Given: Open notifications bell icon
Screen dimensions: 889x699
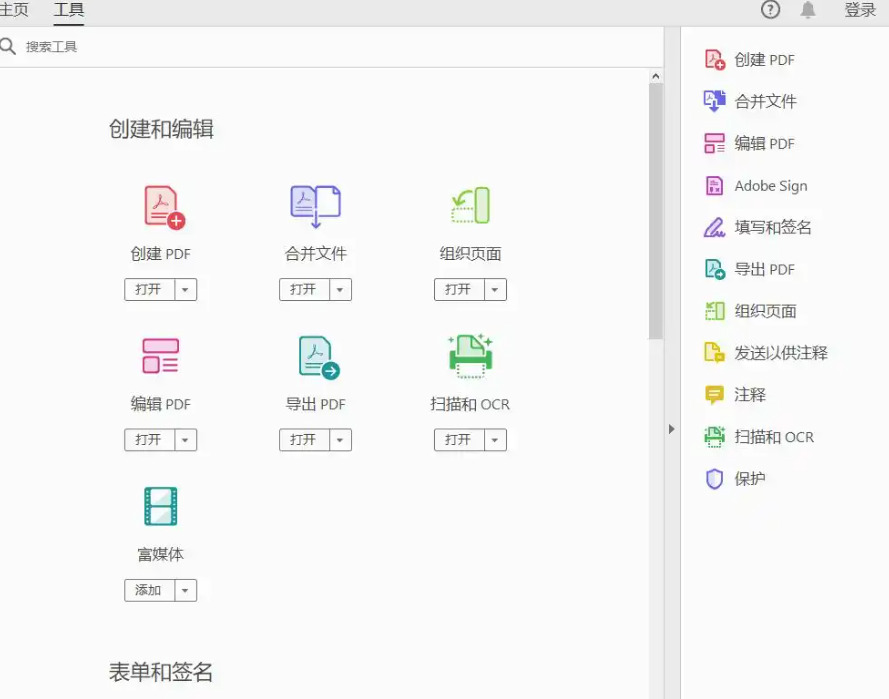Looking at the screenshot, I should pos(808,10).
